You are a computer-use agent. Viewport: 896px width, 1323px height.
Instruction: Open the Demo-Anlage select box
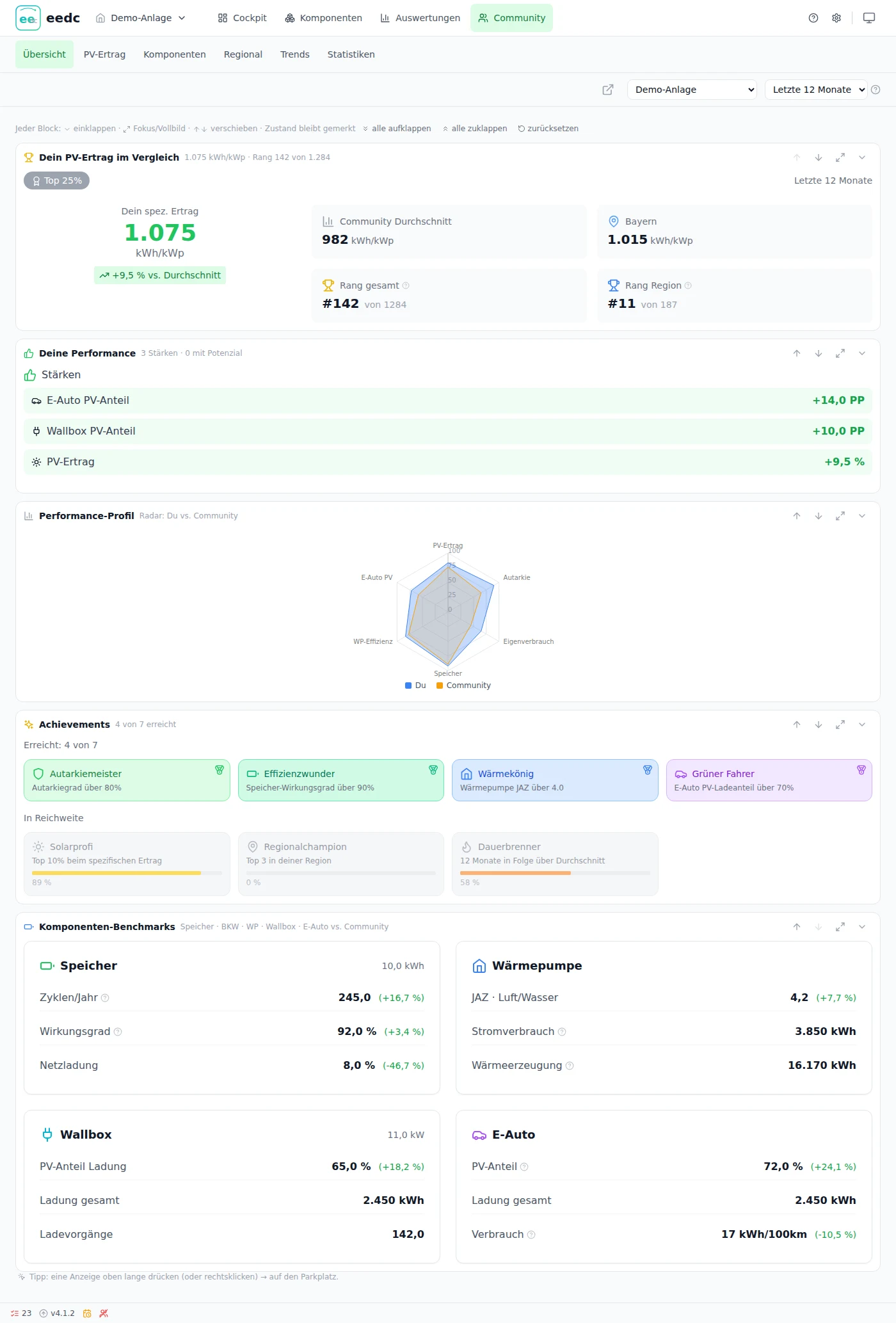click(x=692, y=90)
